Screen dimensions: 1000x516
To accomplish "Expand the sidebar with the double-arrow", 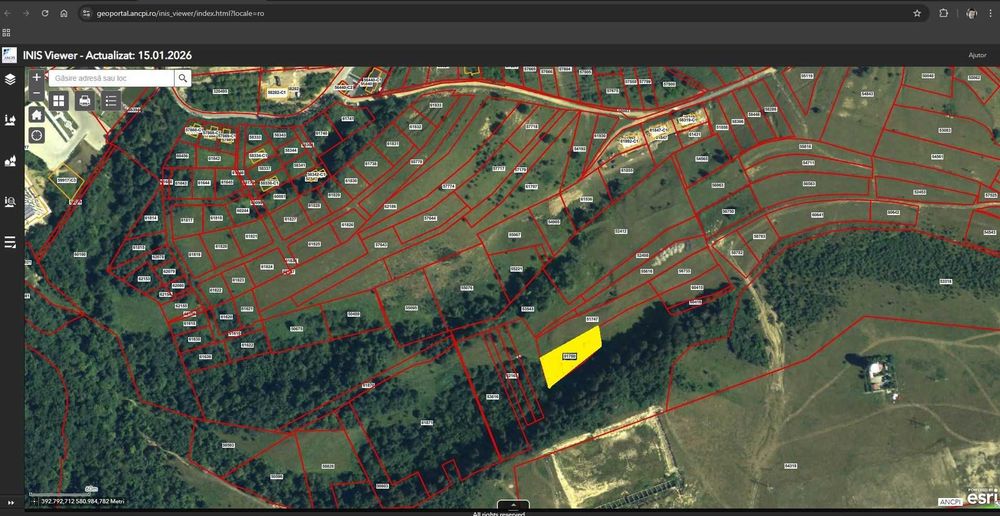I will (x=11, y=503).
